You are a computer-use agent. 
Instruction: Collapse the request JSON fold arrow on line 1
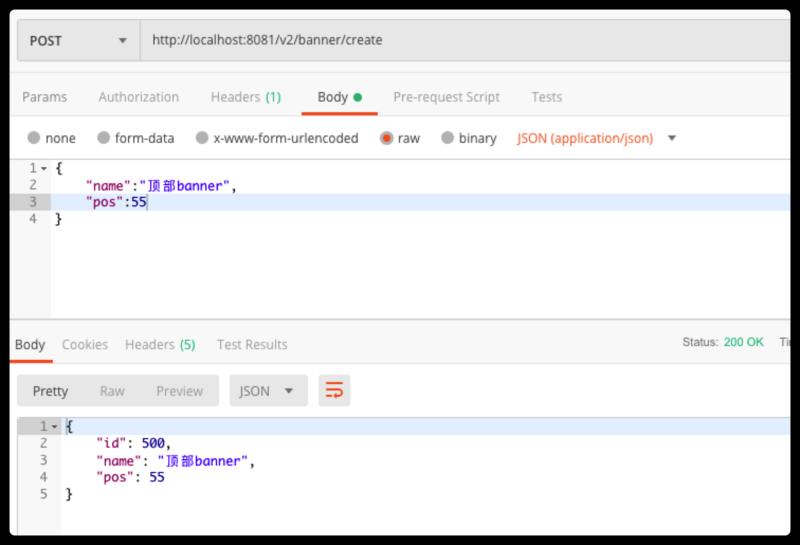(x=45, y=168)
